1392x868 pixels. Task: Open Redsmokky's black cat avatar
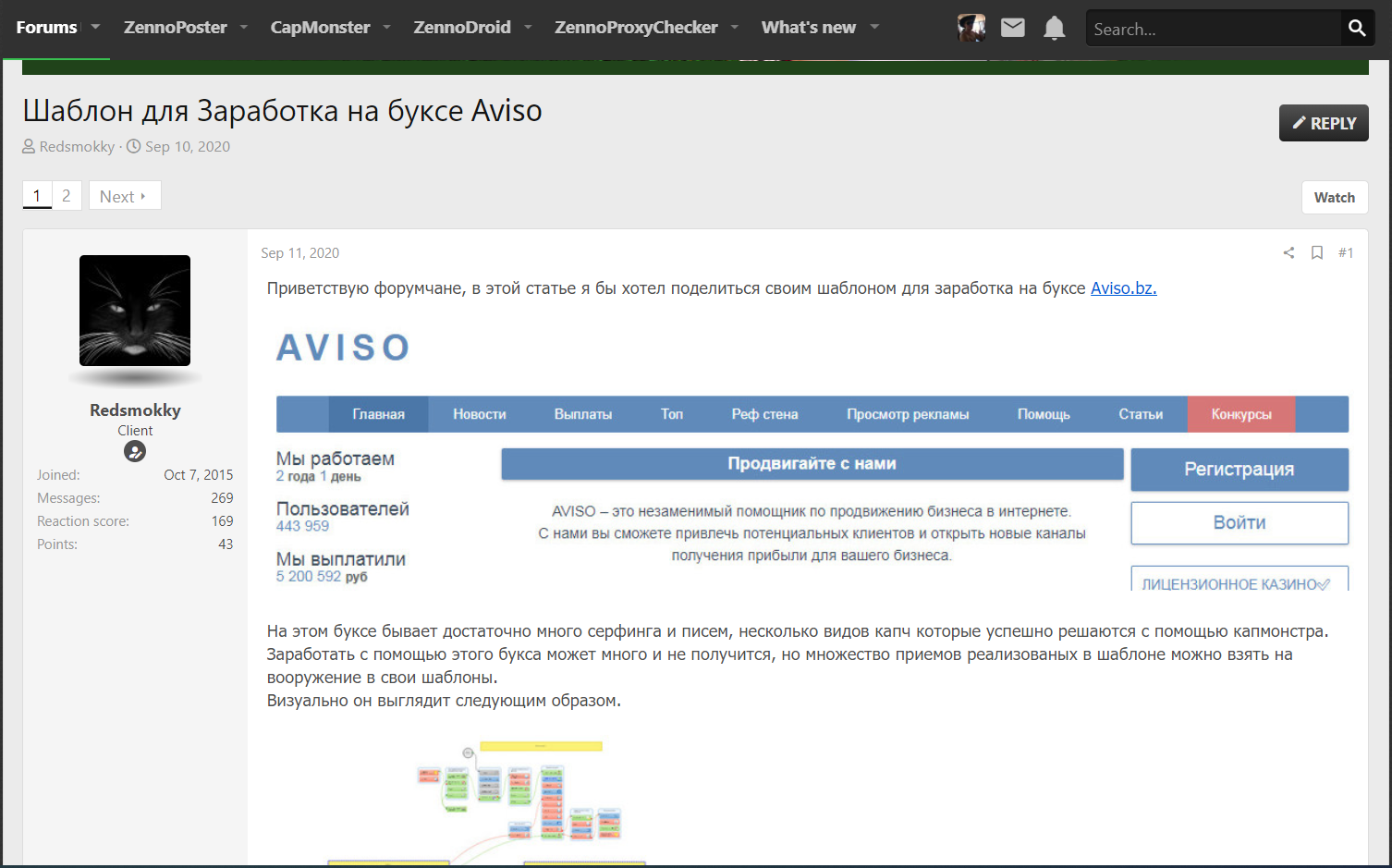coord(135,311)
